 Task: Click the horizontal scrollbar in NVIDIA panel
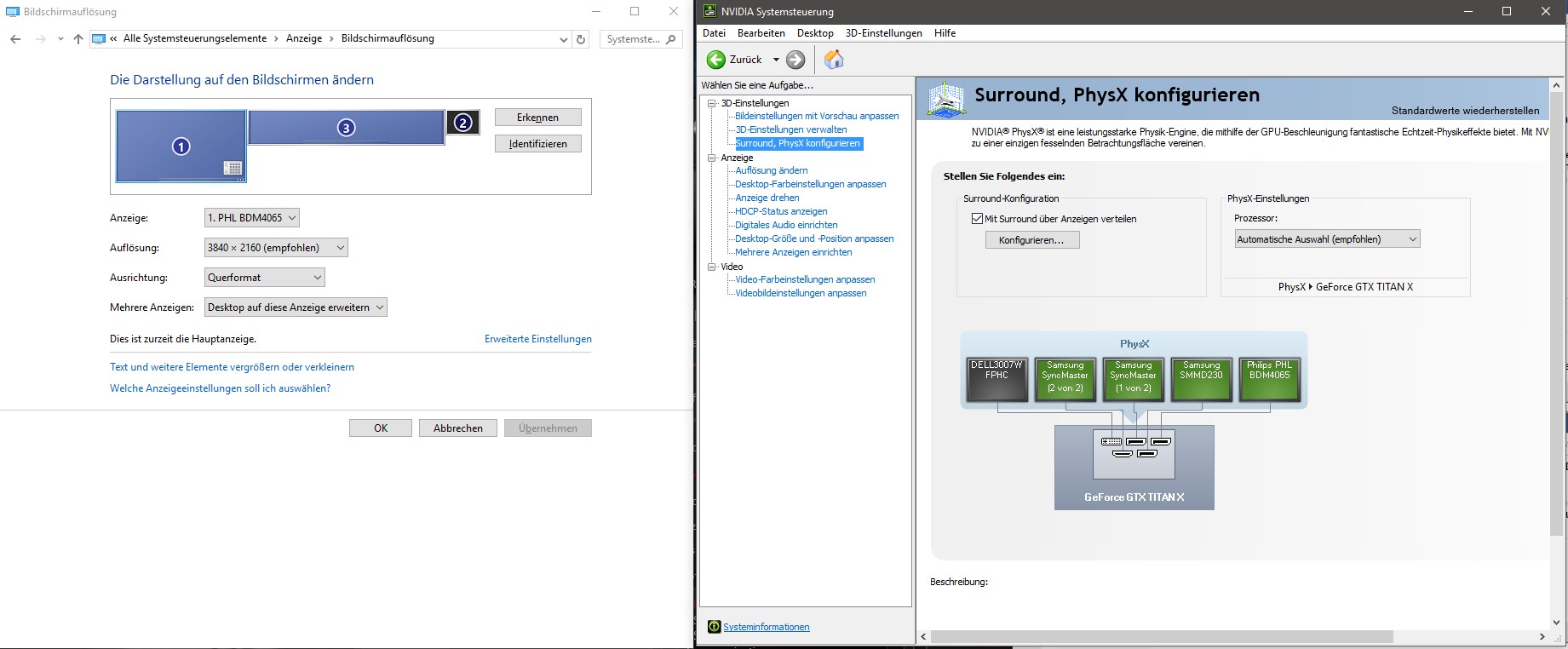1162,637
